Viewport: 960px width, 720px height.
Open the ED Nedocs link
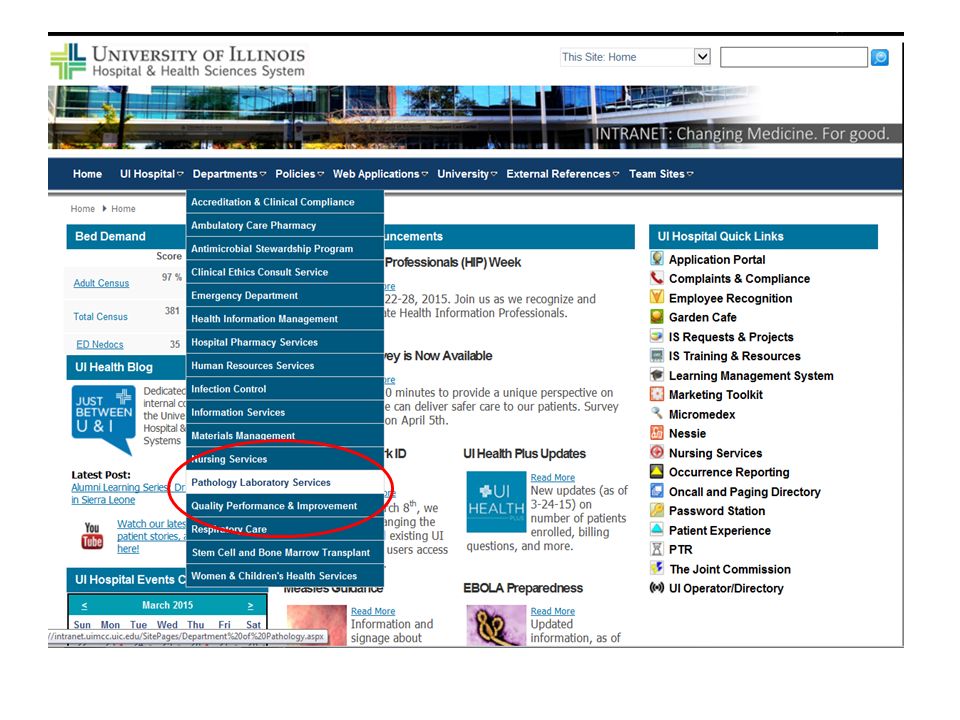(99, 345)
